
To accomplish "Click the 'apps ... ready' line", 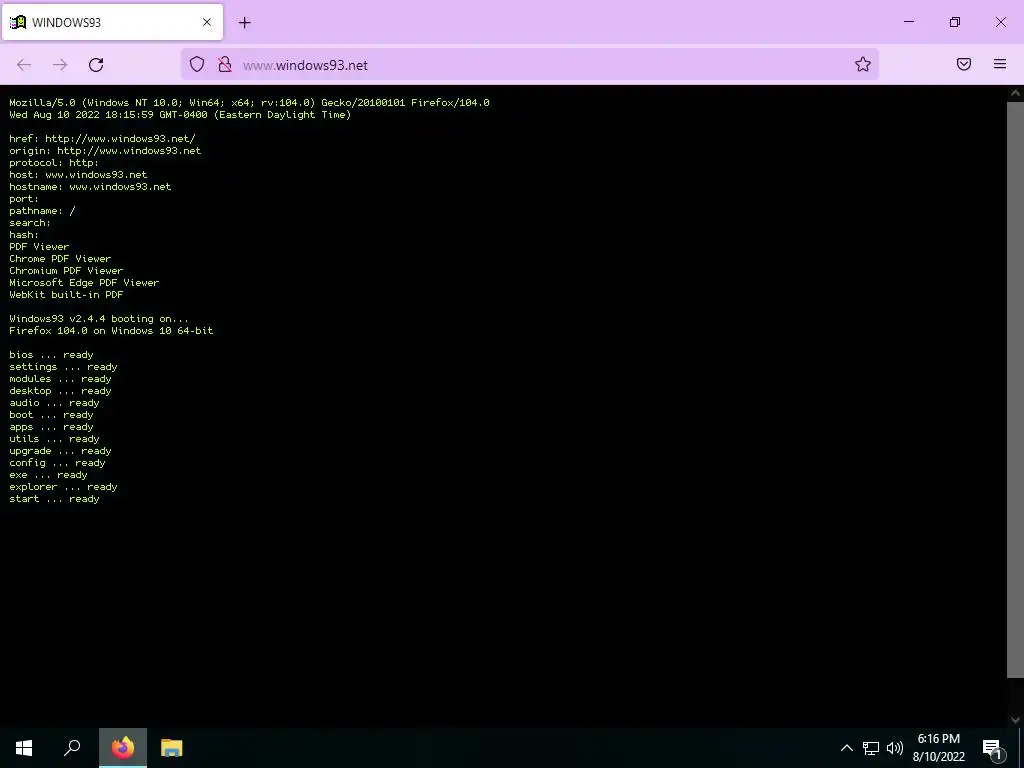I will (x=52, y=426).
